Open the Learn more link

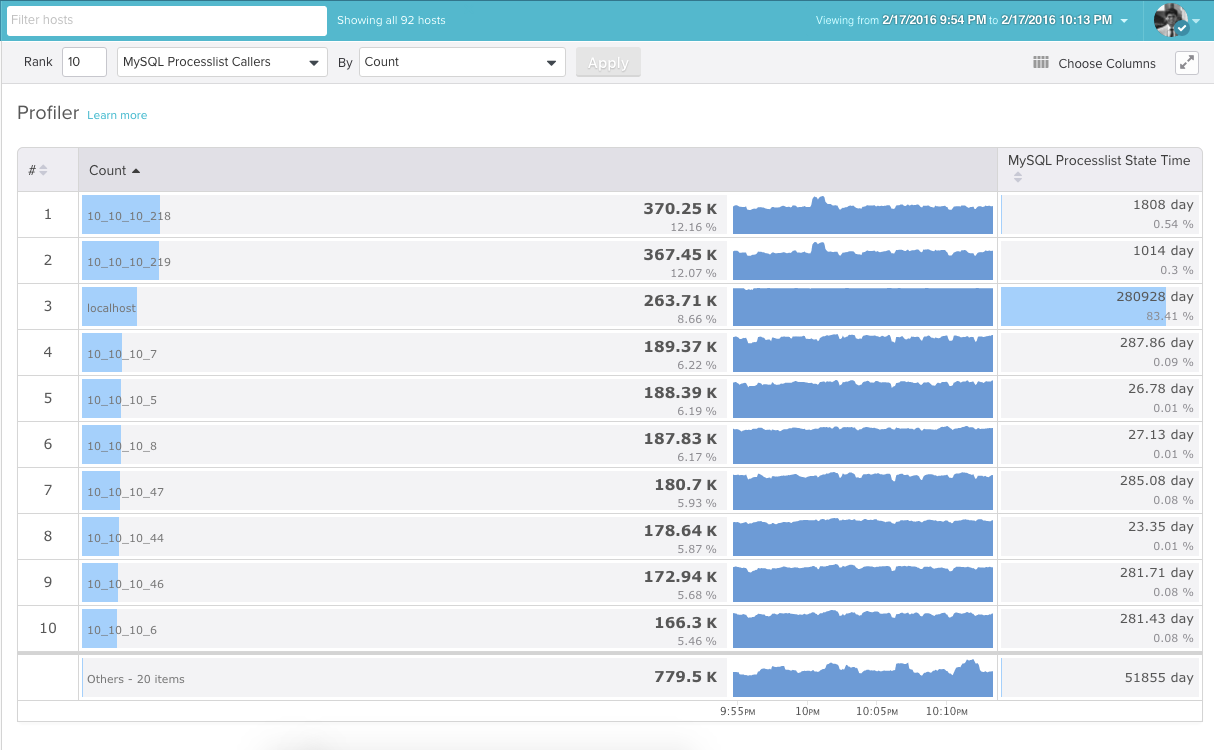pos(117,115)
